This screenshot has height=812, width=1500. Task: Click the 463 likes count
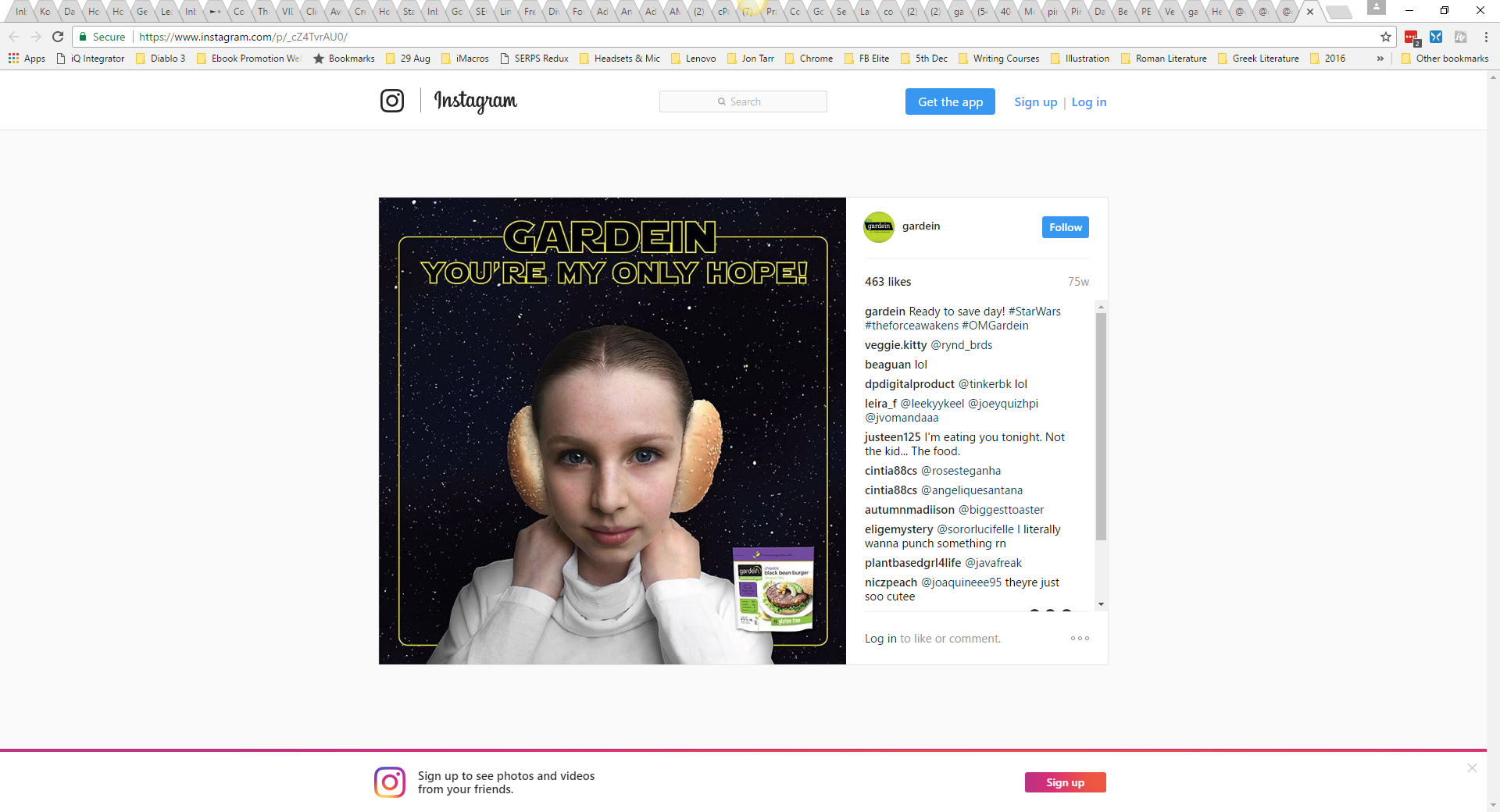click(887, 282)
